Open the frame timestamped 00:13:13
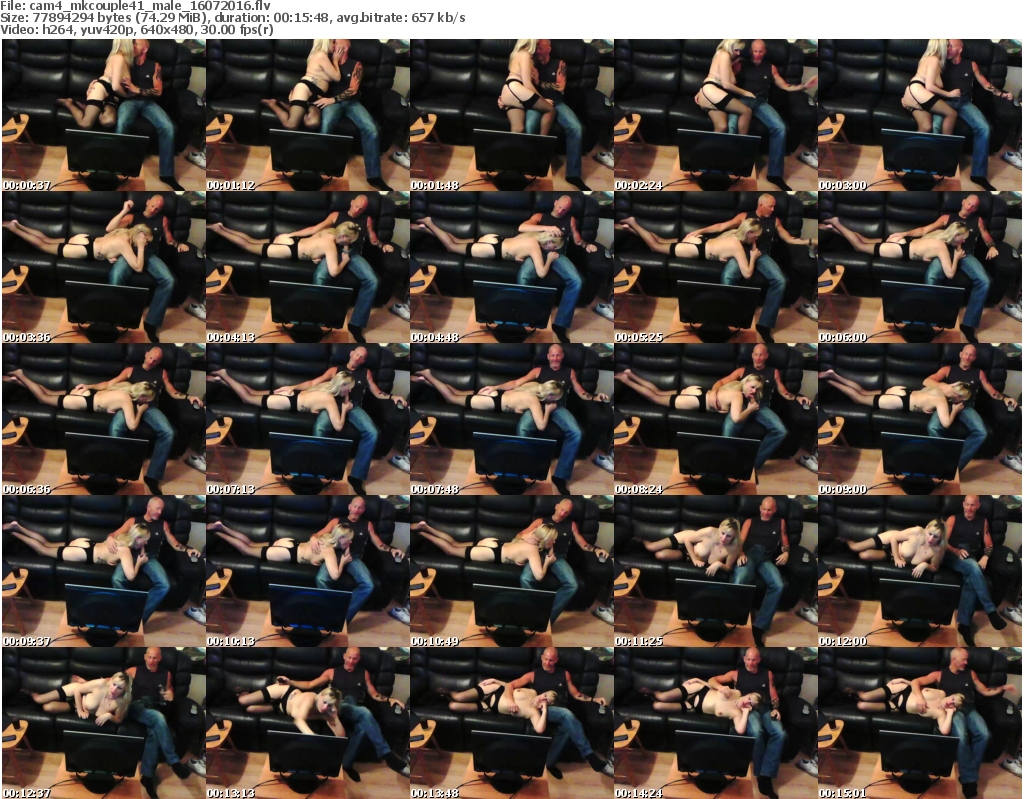Viewport: 1024px width, 799px height. [308, 723]
